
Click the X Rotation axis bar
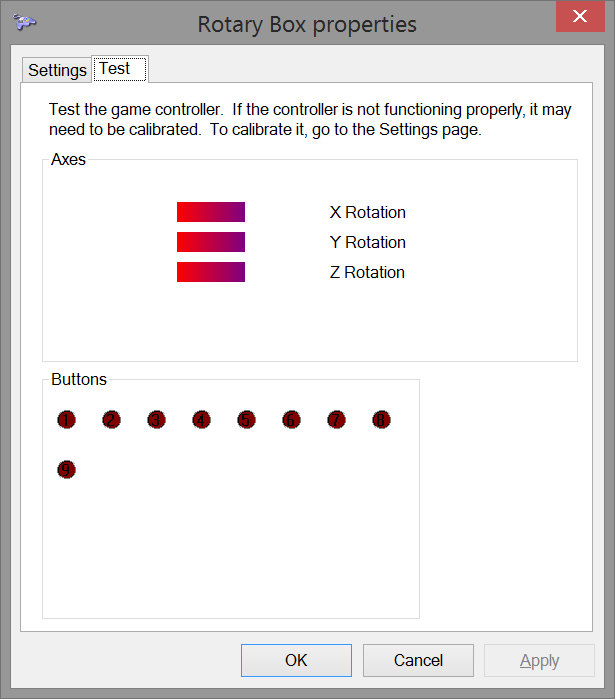[211, 212]
